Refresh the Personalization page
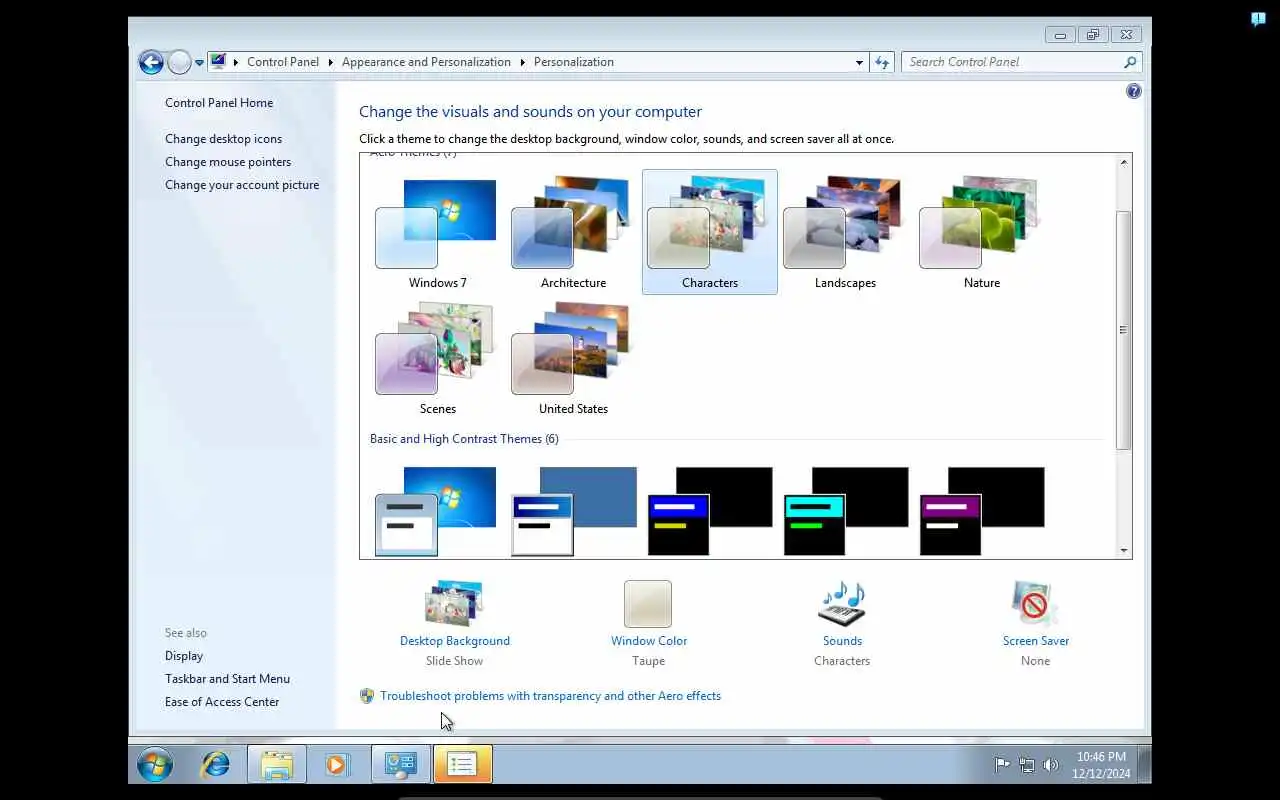The image size is (1280, 800). click(882, 62)
